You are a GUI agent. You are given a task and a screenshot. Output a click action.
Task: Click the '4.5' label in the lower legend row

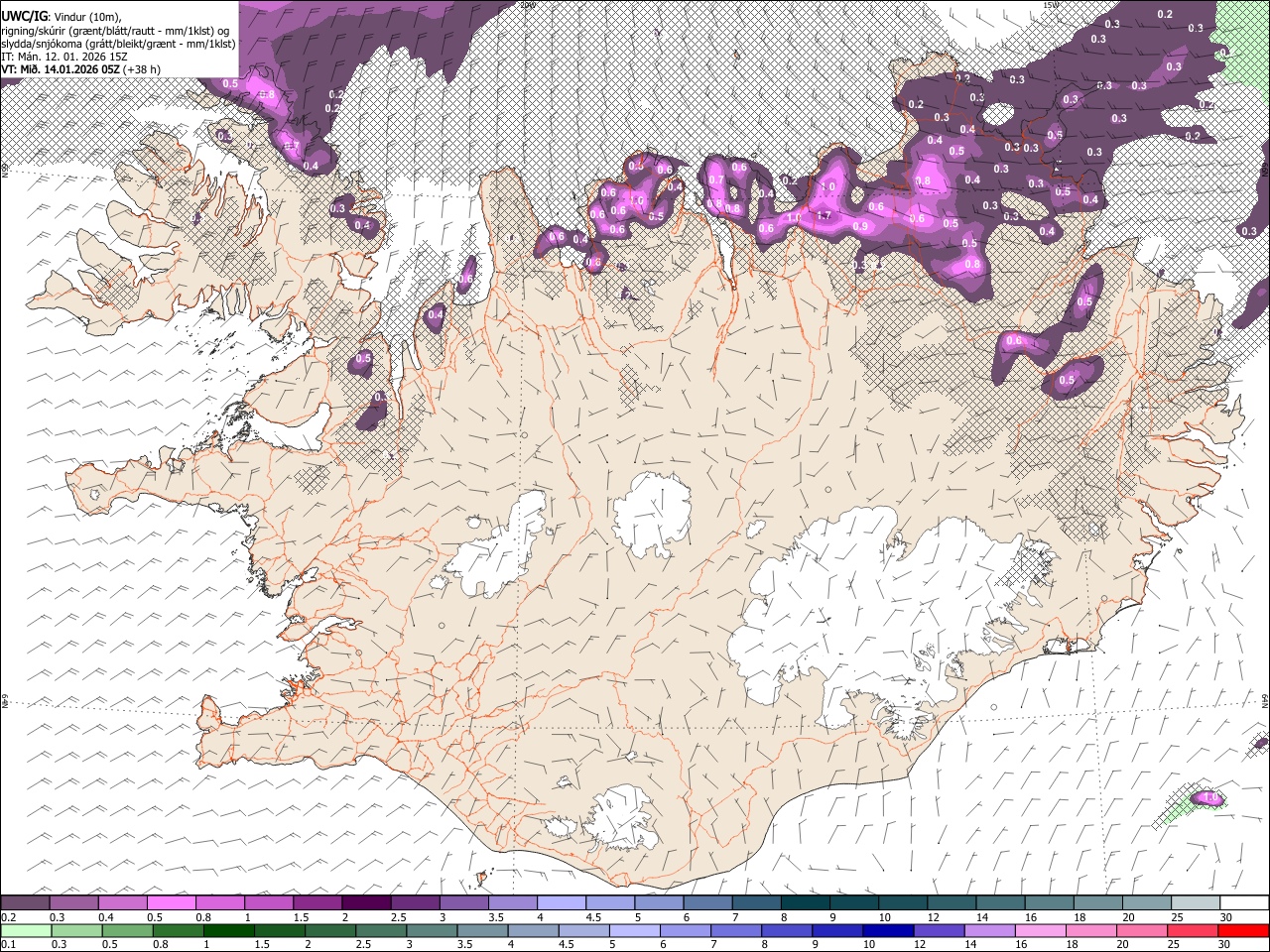[x=566, y=944]
